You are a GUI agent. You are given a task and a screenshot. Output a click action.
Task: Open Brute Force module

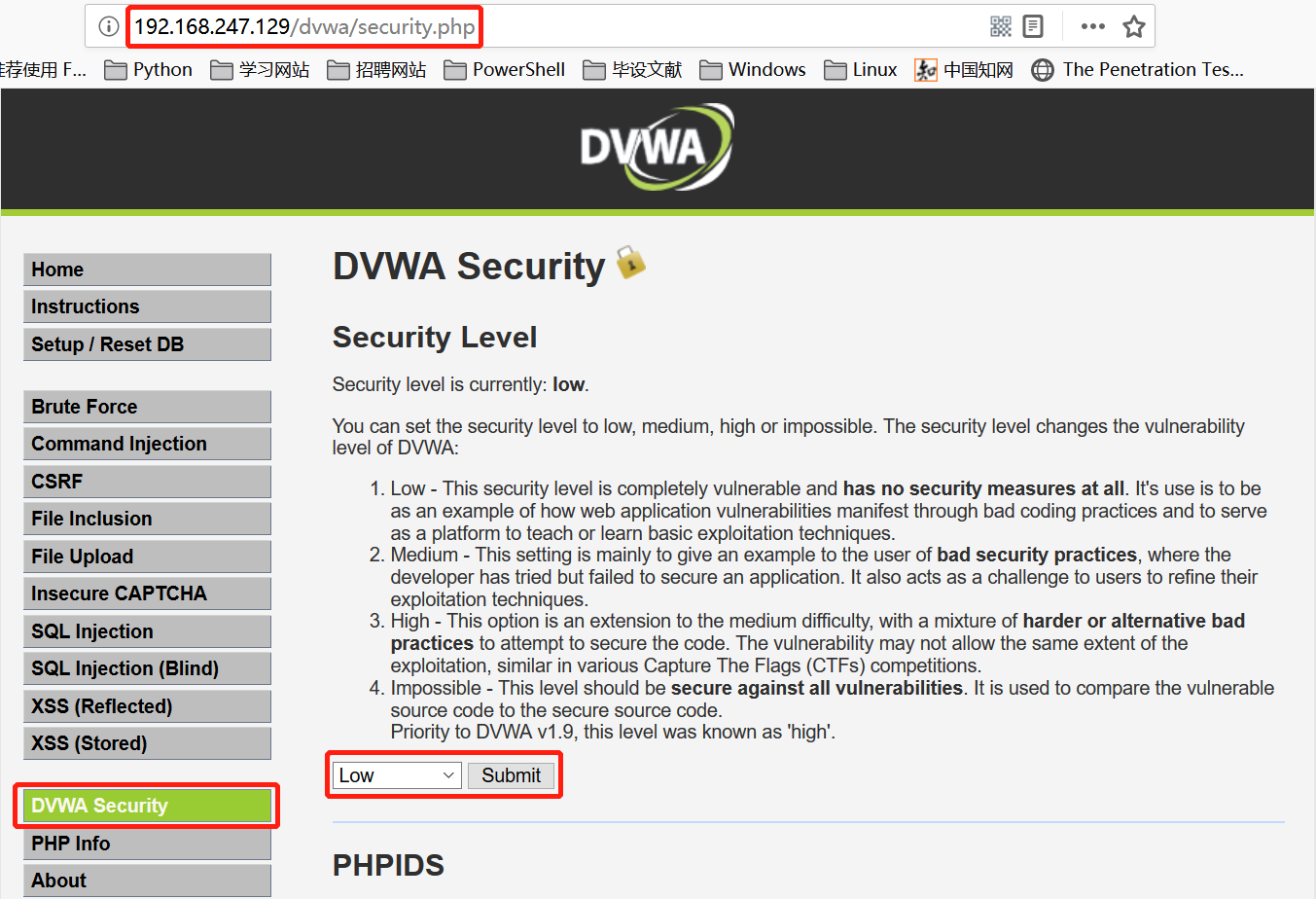(x=147, y=407)
